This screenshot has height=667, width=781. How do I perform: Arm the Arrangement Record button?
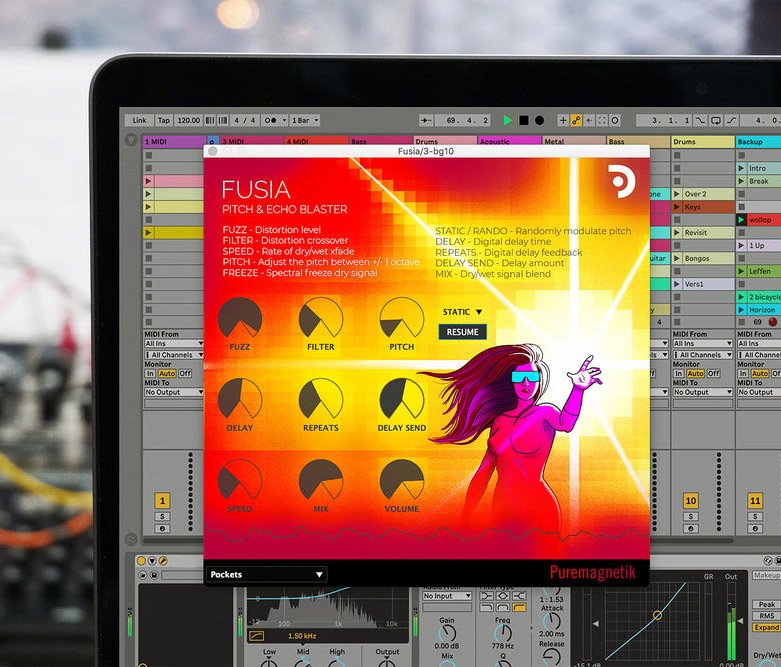539,120
